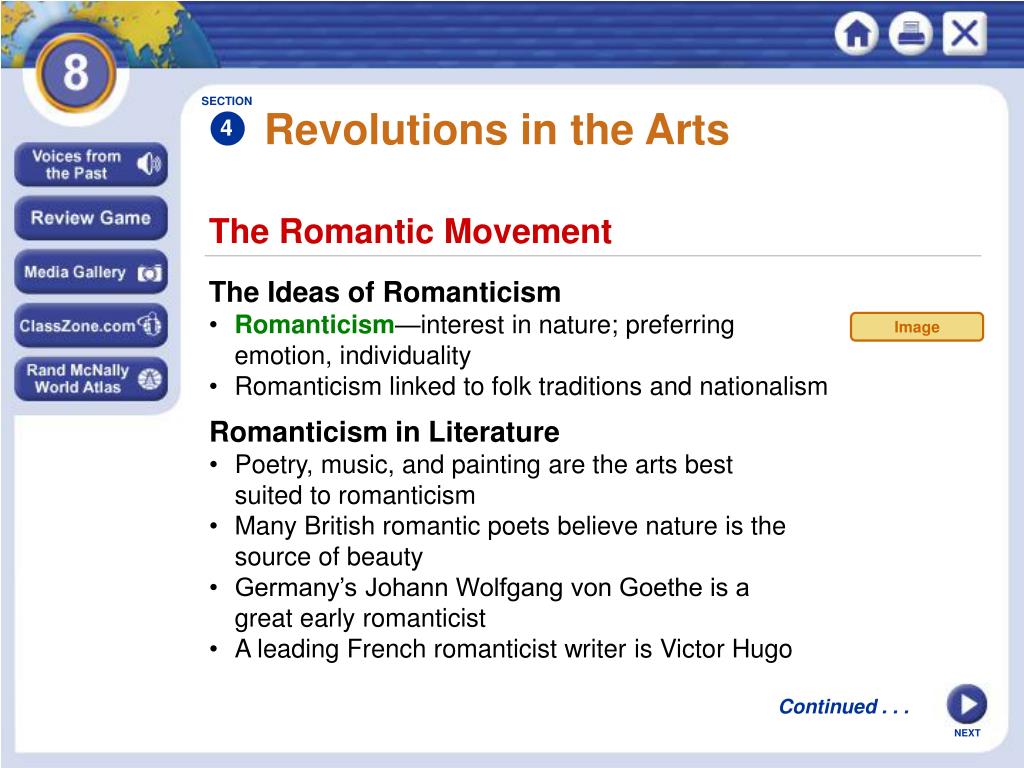Image resolution: width=1024 pixels, height=768 pixels.
Task: Click subheading 'Romanticism in Literature'
Action: (x=384, y=432)
